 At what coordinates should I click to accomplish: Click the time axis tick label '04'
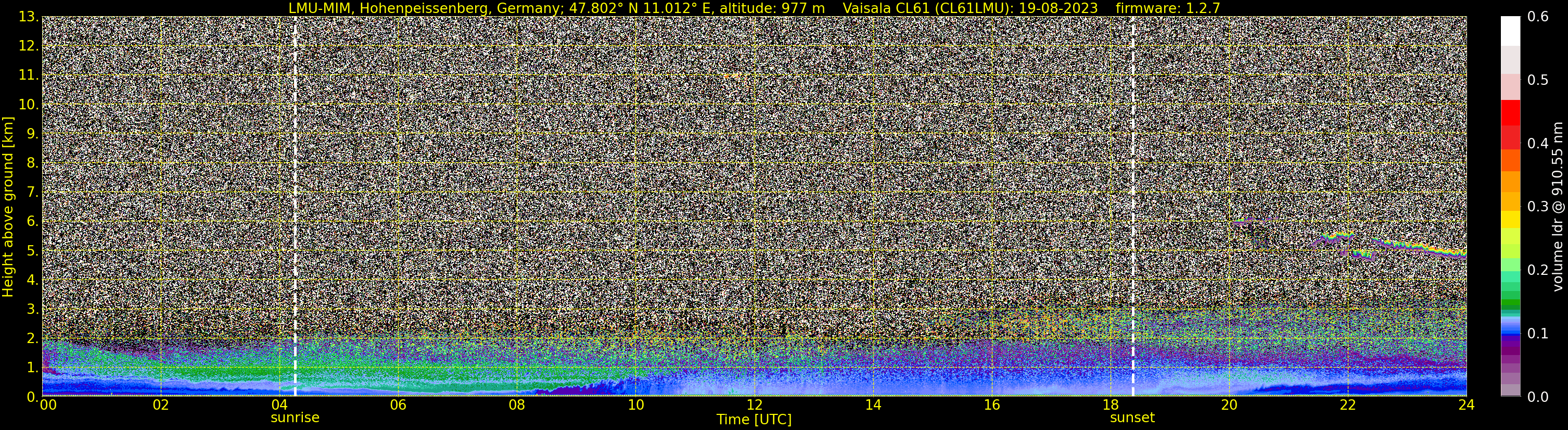click(279, 405)
